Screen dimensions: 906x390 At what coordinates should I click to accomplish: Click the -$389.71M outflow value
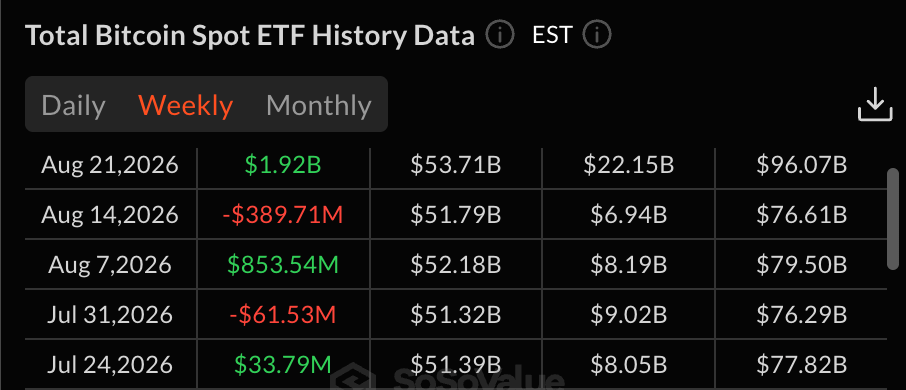[x=283, y=216]
